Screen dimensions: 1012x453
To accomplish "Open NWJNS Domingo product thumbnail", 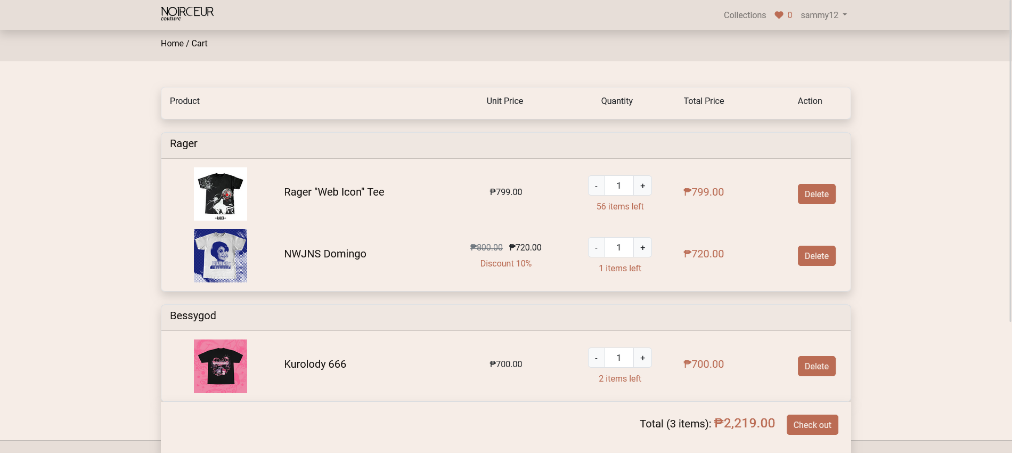I will [x=220, y=255].
